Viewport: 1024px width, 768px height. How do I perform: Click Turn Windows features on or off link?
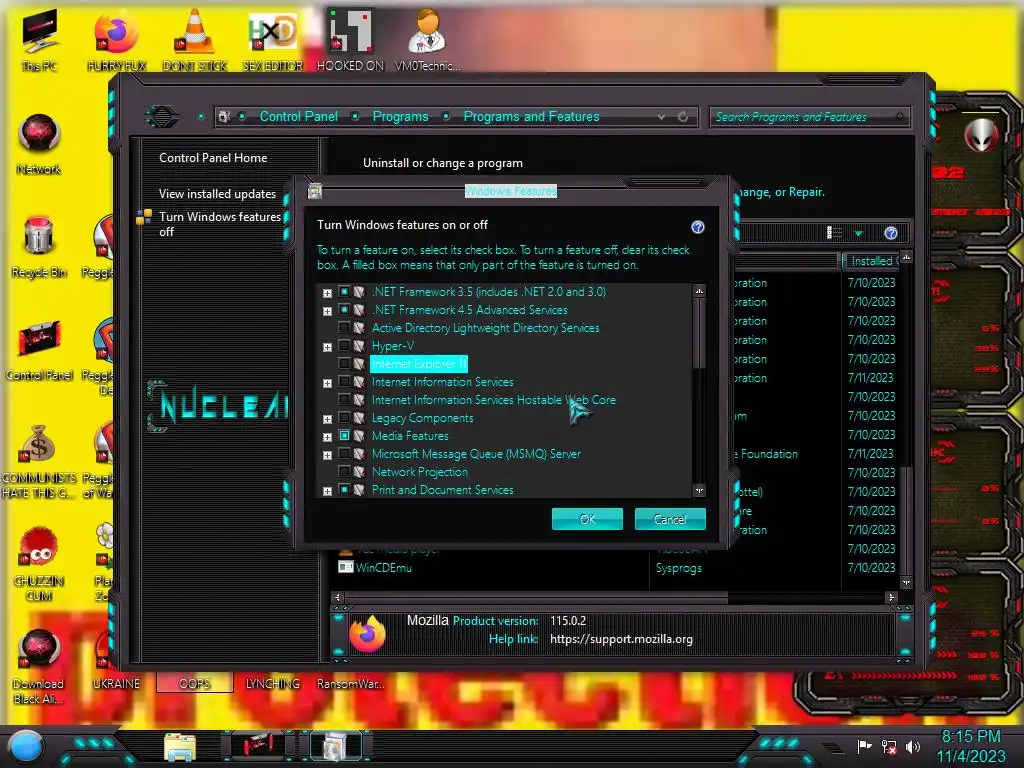point(219,224)
